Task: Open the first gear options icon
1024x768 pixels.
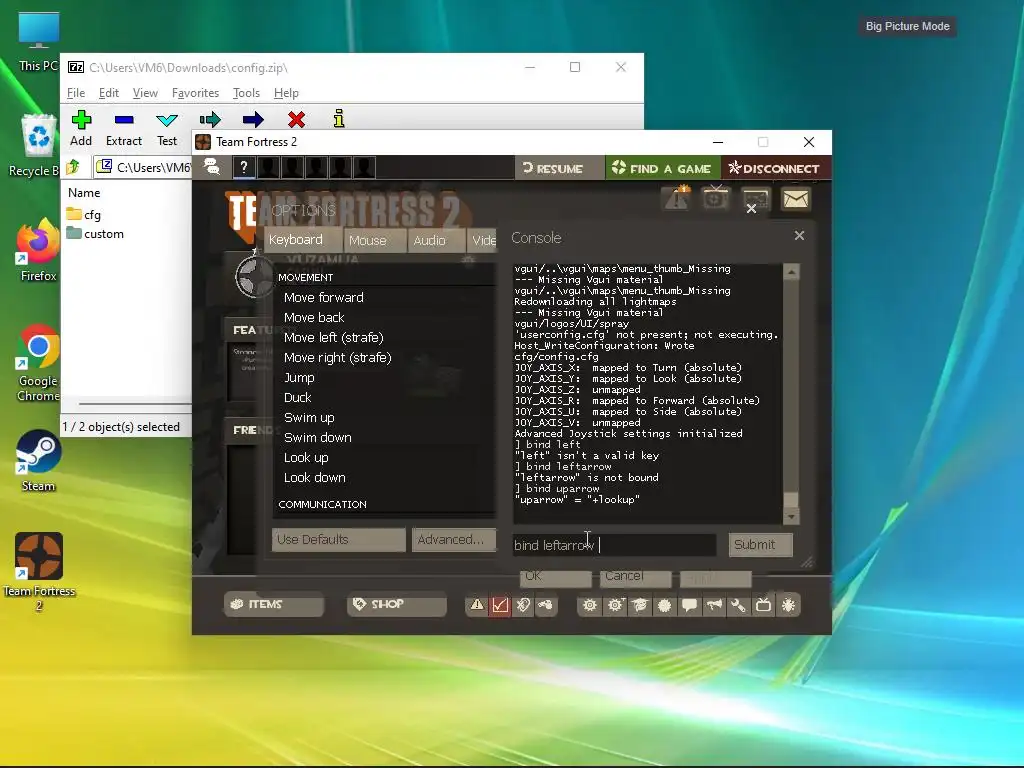Action: point(590,605)
